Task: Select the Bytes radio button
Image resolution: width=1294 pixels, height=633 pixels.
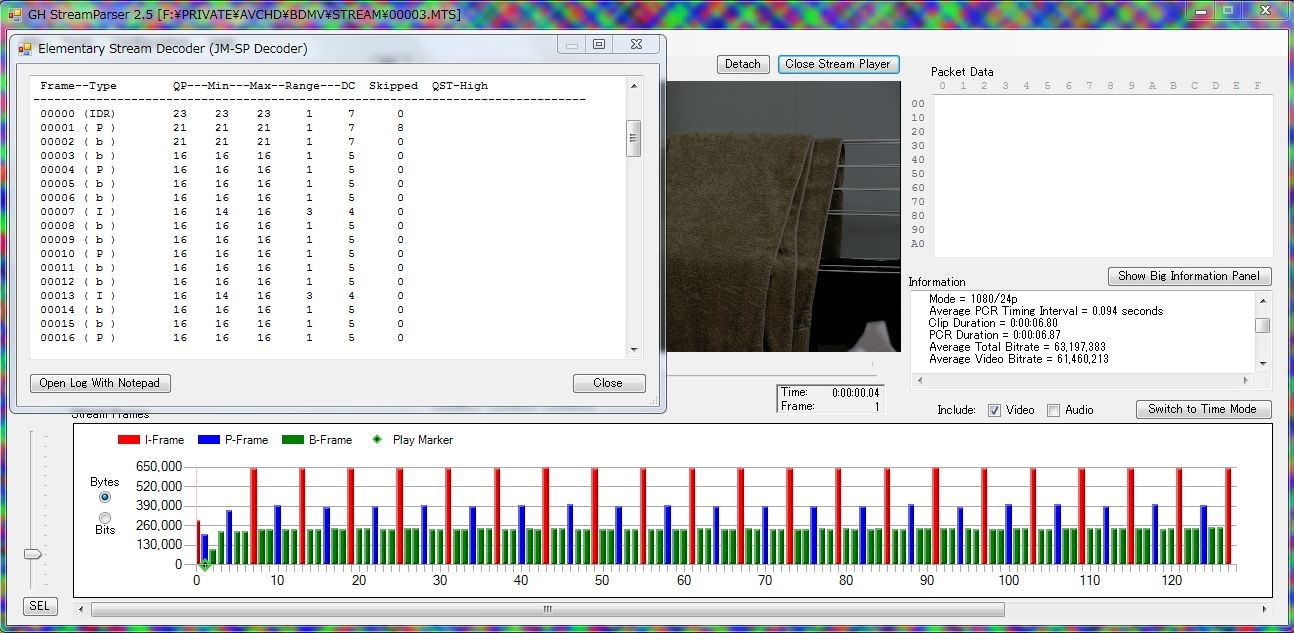Action: pyautogui.click(x=105, y=497)
